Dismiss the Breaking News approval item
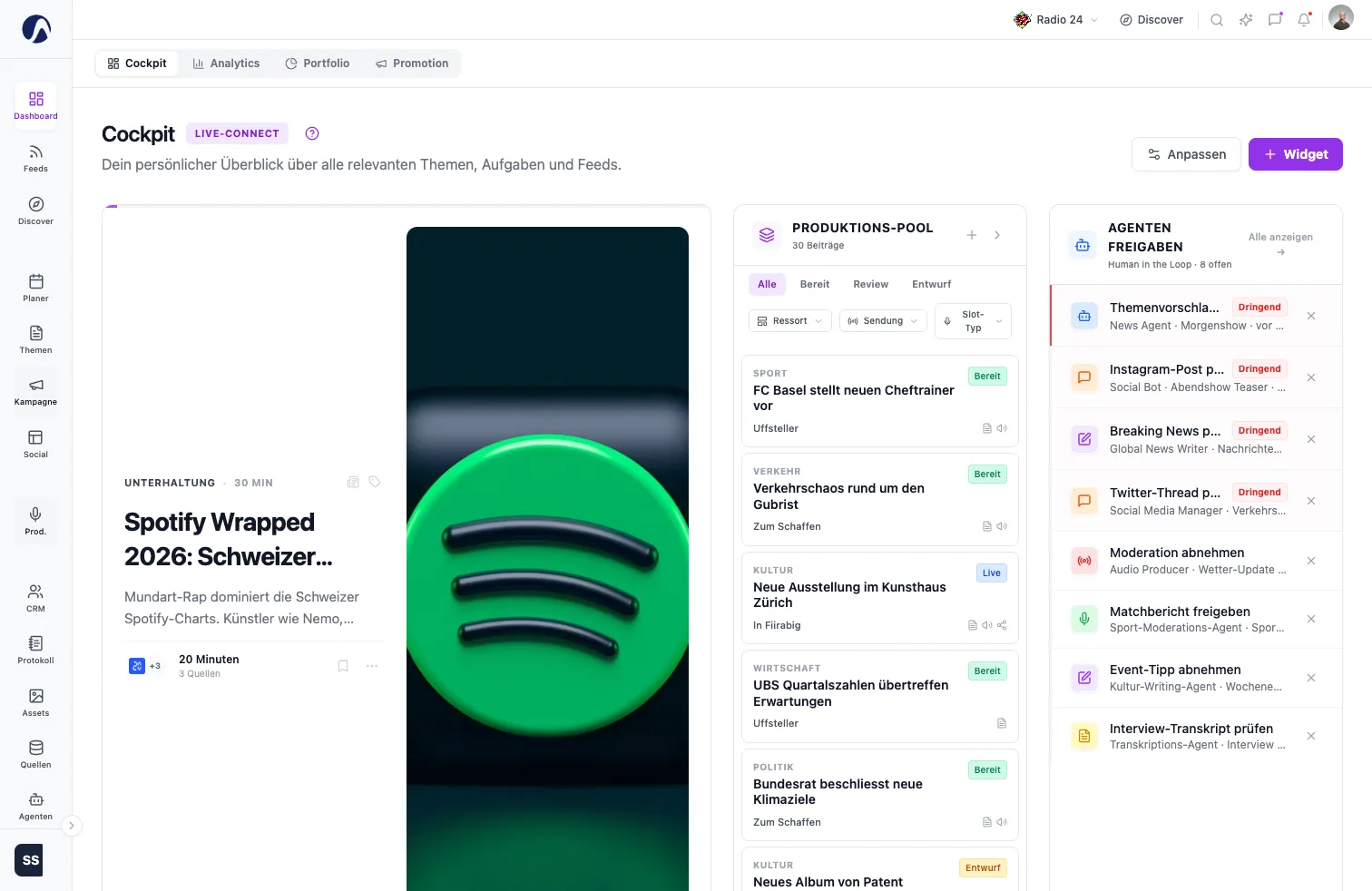Viewport: 1372px width, 891px height. pos(1311,439)
